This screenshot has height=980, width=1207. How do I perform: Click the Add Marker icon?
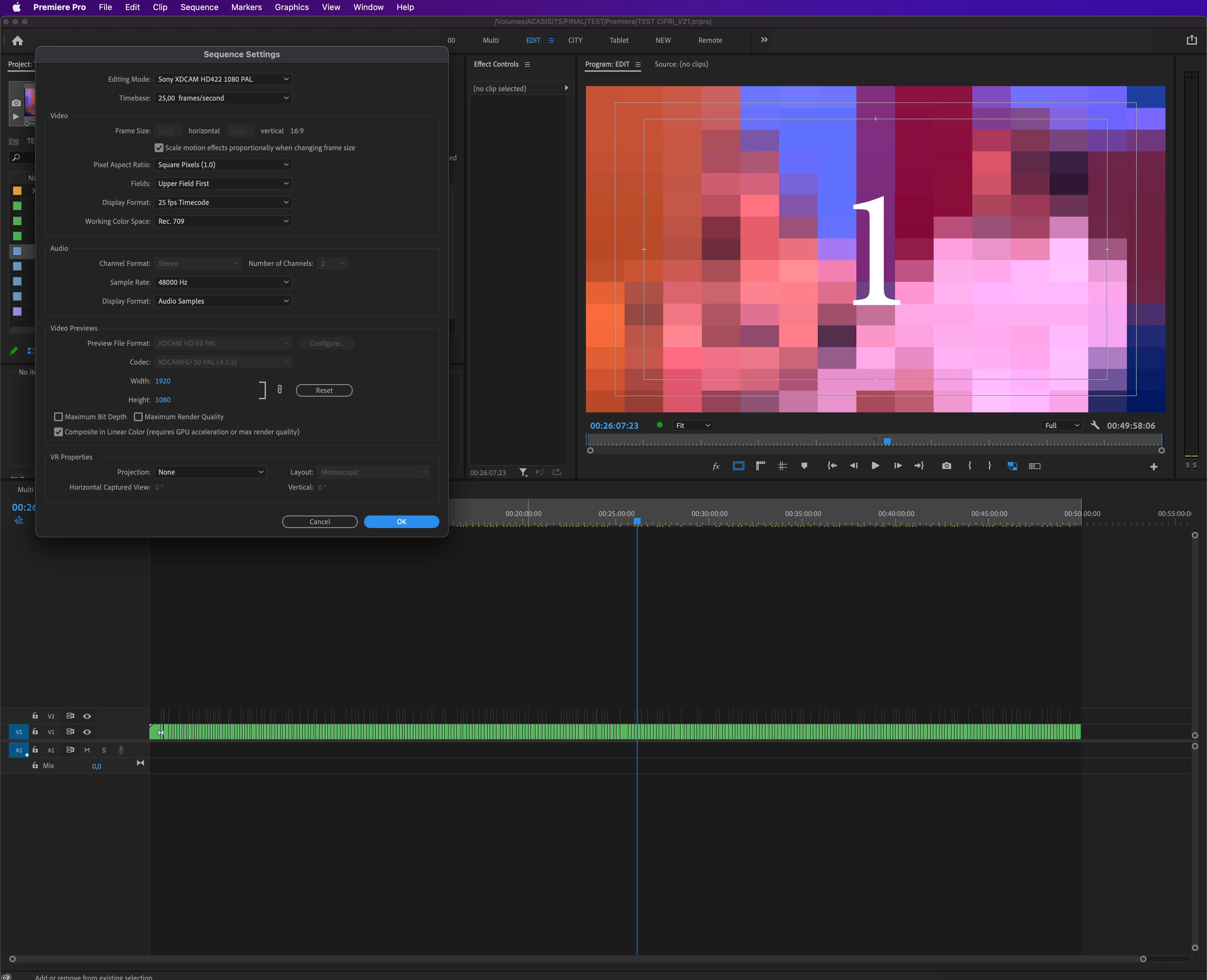click(804, 466)
